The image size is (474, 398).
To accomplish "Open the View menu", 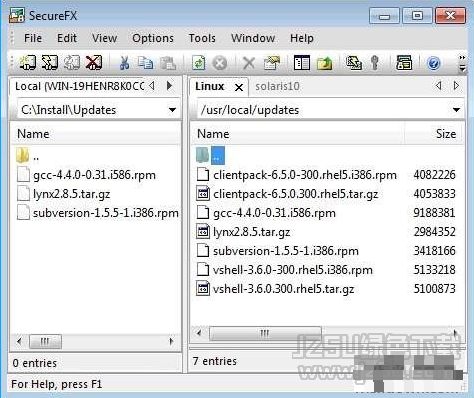I will [x=104, y=38].
